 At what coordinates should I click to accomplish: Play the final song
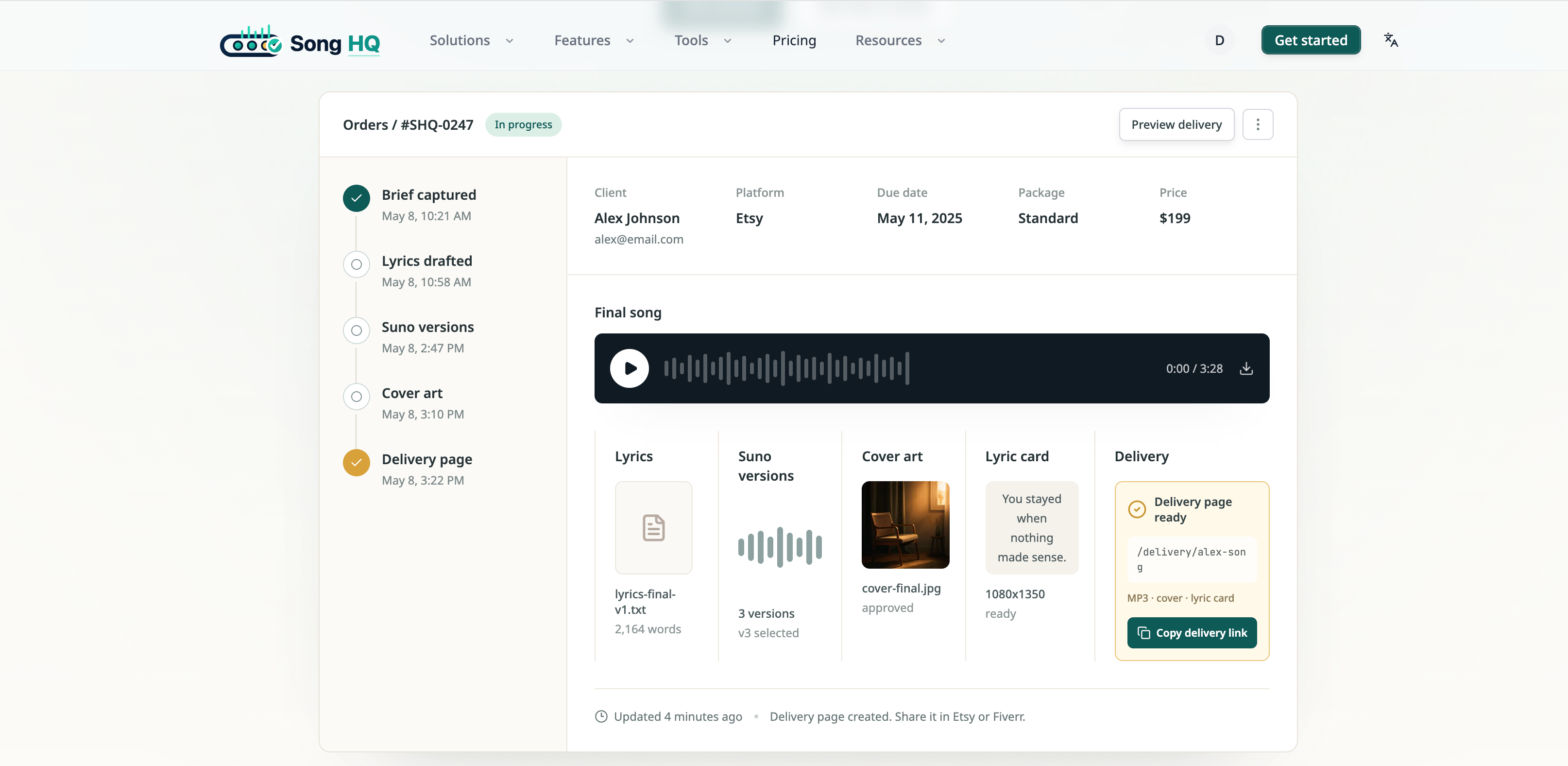pyautogui.click(x=629, y=368)
